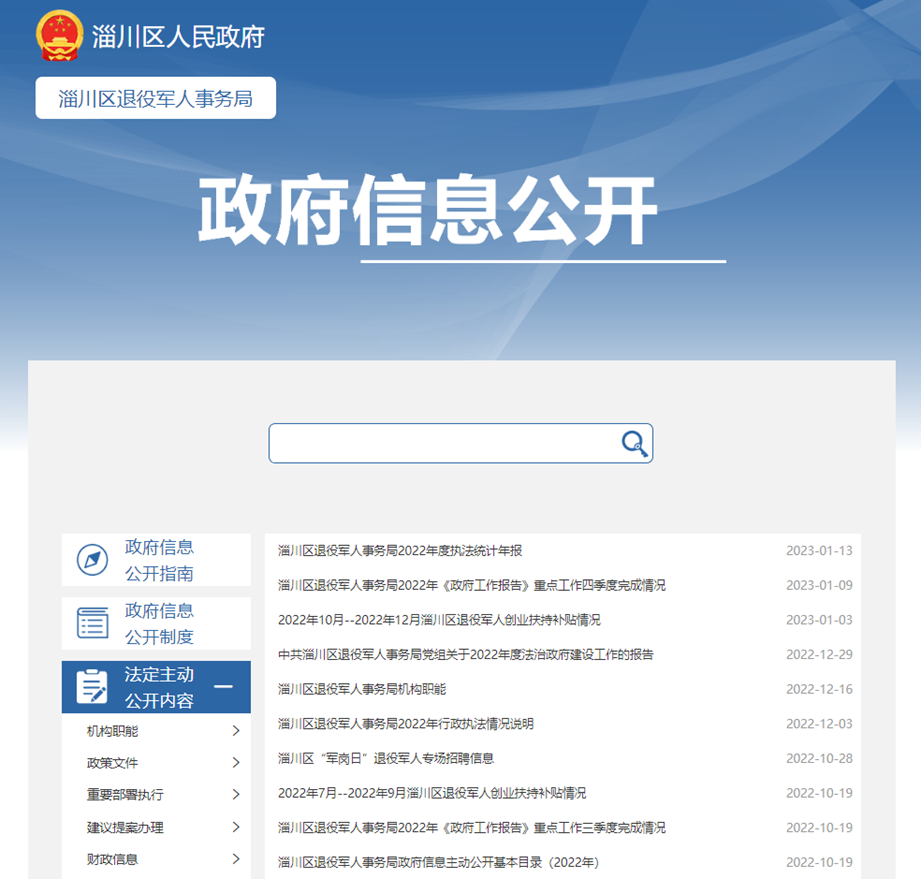Expand the 机构职能 chevron arrow
This screenshot has height=879, width=921.
[x=236, y=731]
